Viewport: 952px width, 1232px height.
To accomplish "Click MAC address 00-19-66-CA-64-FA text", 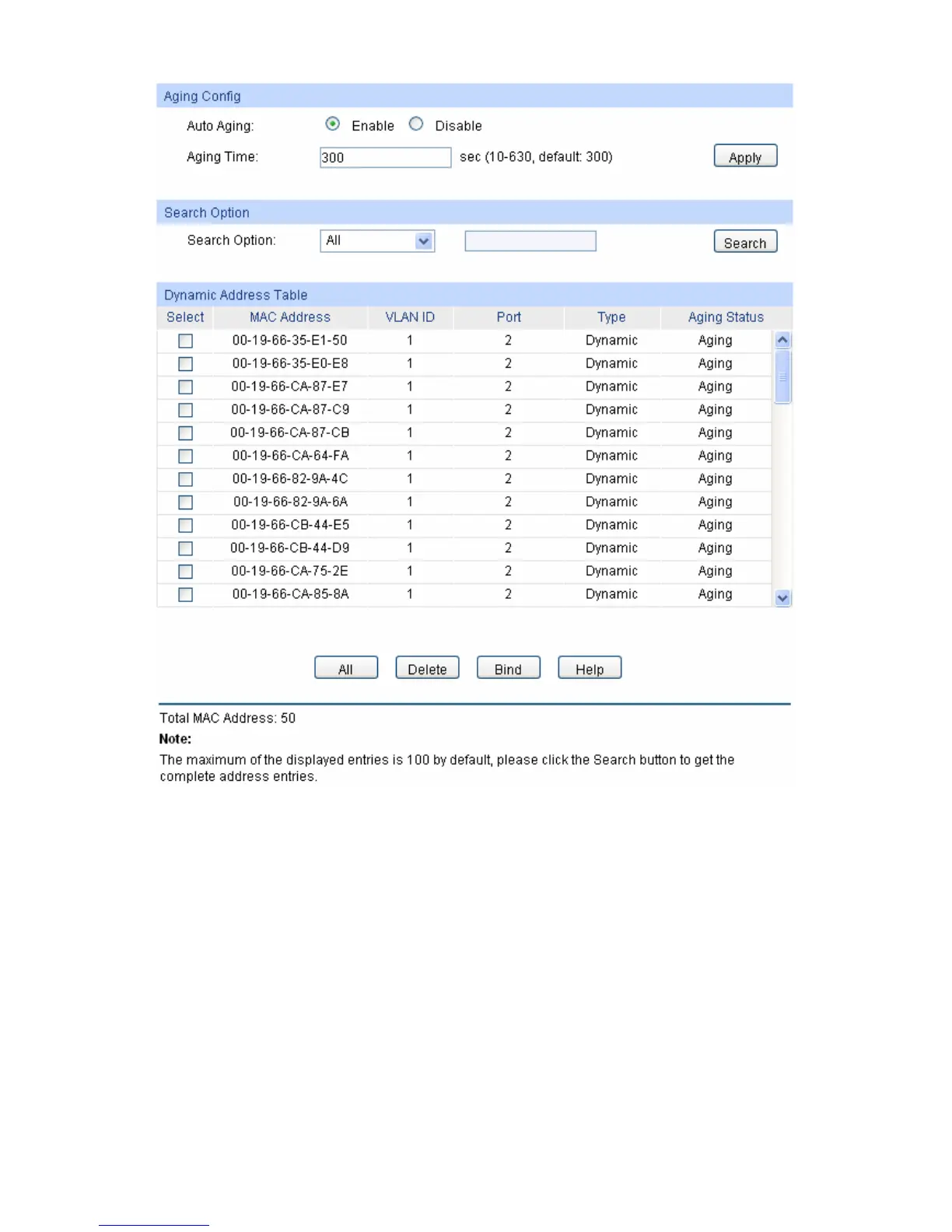I will tap(290, 455).
